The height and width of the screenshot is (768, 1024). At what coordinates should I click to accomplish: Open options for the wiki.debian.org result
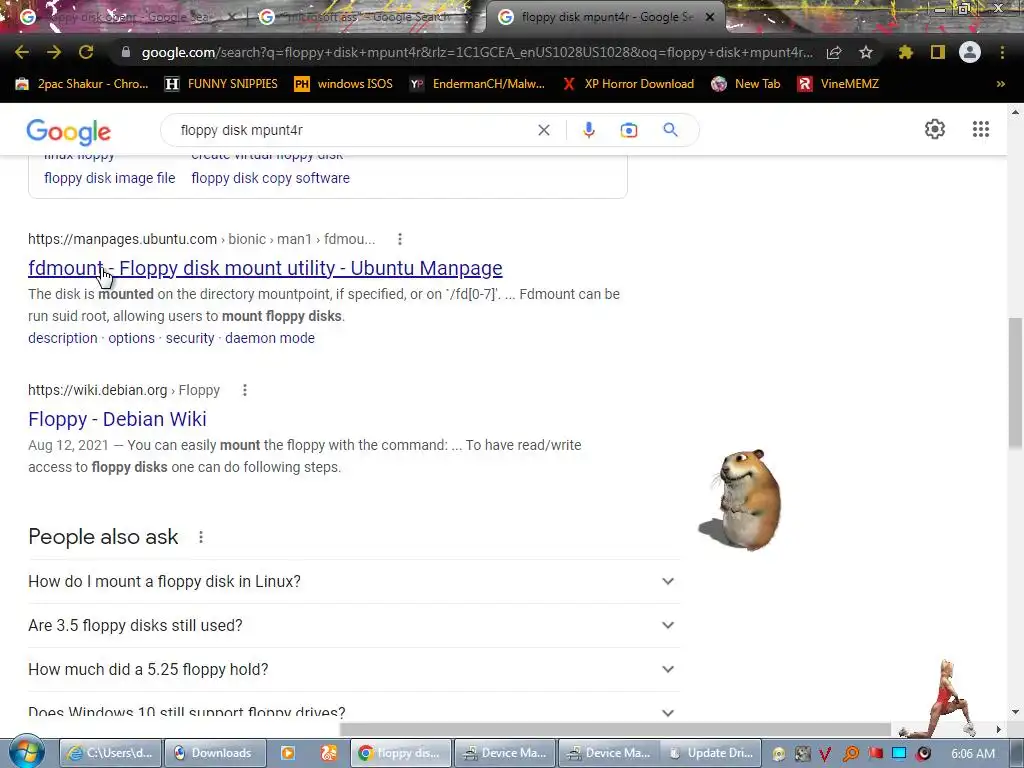point(245,391)
